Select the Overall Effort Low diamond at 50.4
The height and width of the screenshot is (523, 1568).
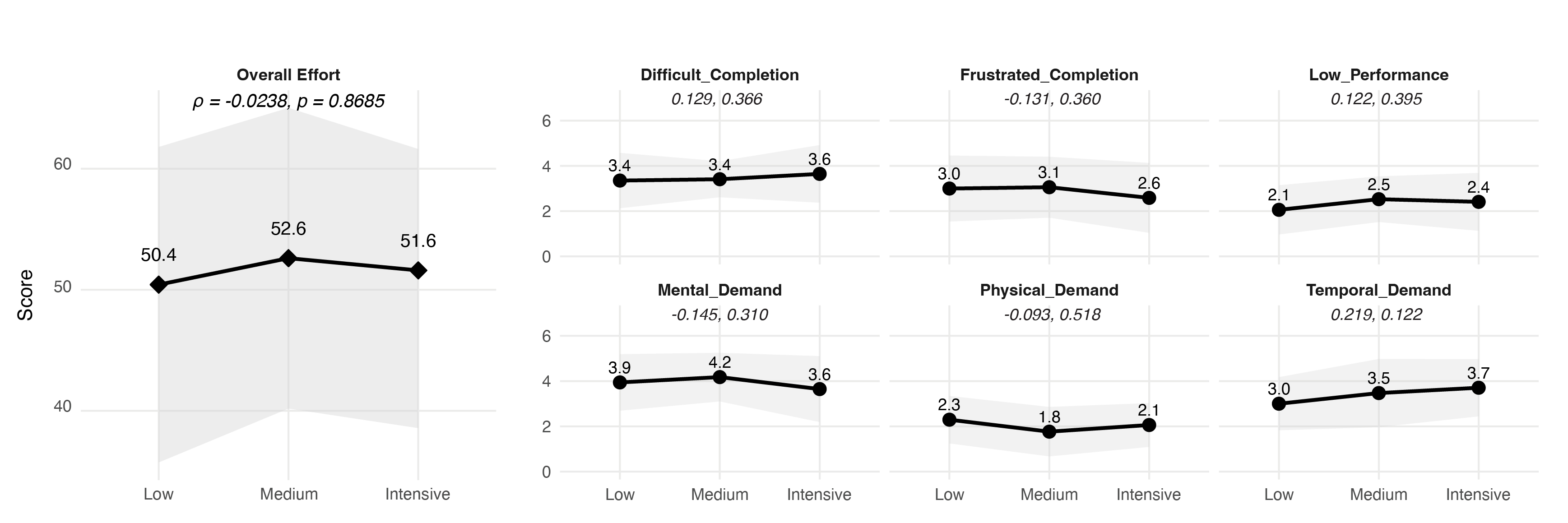[x=158, y=284]
